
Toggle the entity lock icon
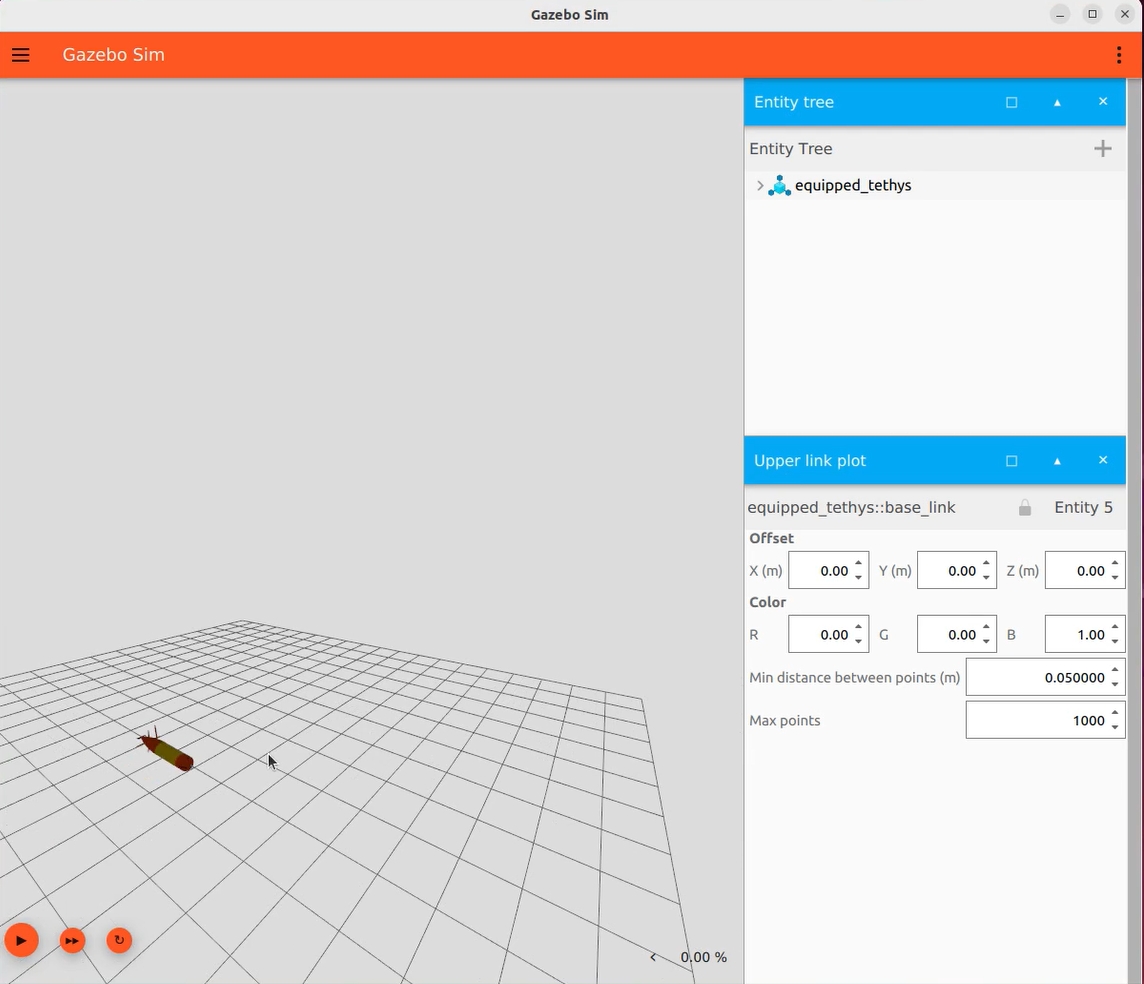pyautogui.click(x=1024, y=508)
